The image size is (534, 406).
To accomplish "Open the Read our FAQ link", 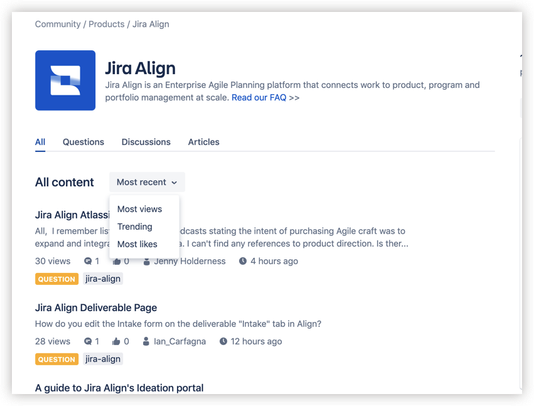I will pyautogui.click(x=259, y=98).
